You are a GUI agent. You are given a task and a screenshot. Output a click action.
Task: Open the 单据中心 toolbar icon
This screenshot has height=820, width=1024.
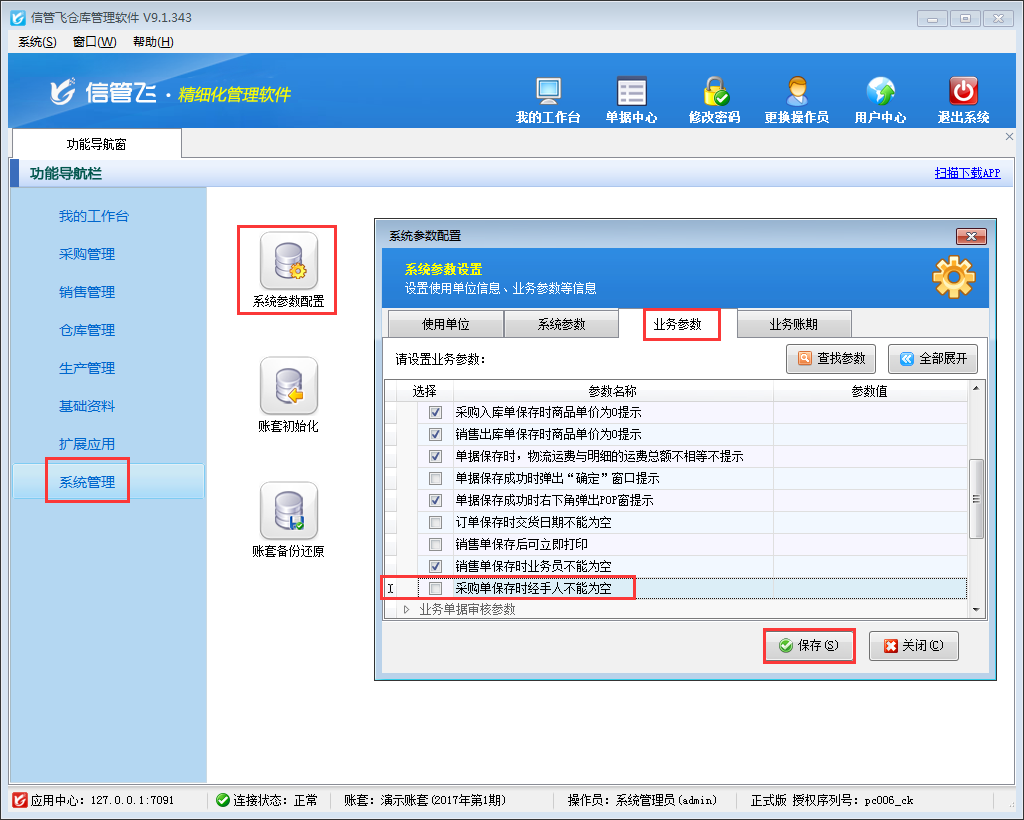pos(631,92)
